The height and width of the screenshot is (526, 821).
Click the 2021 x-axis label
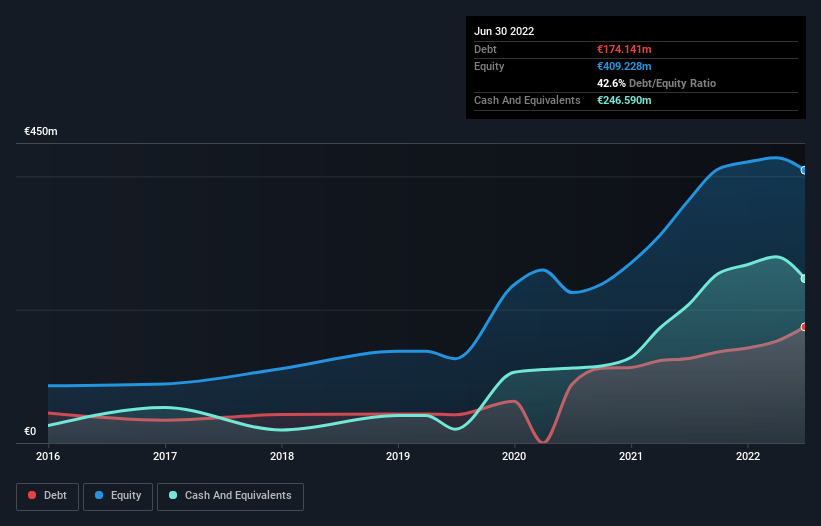pos(631,456)
